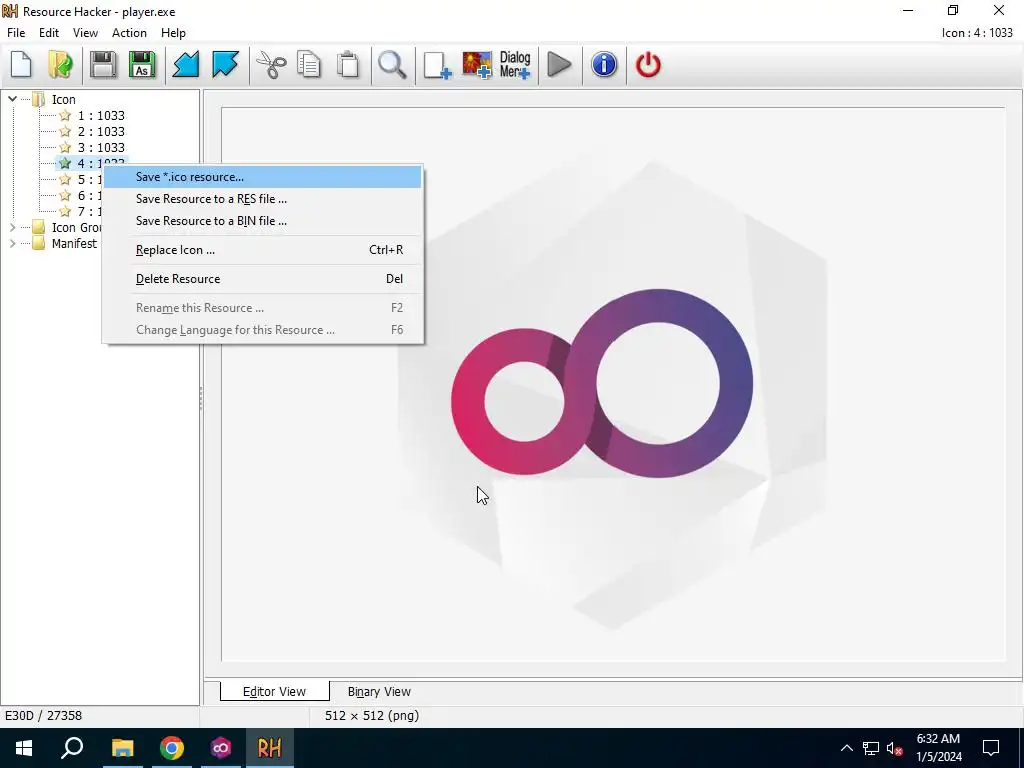Image resolution: width=1024 pixels, height=768 pixels.
Task: Click the green star of item 4
Action: point(65,163)
